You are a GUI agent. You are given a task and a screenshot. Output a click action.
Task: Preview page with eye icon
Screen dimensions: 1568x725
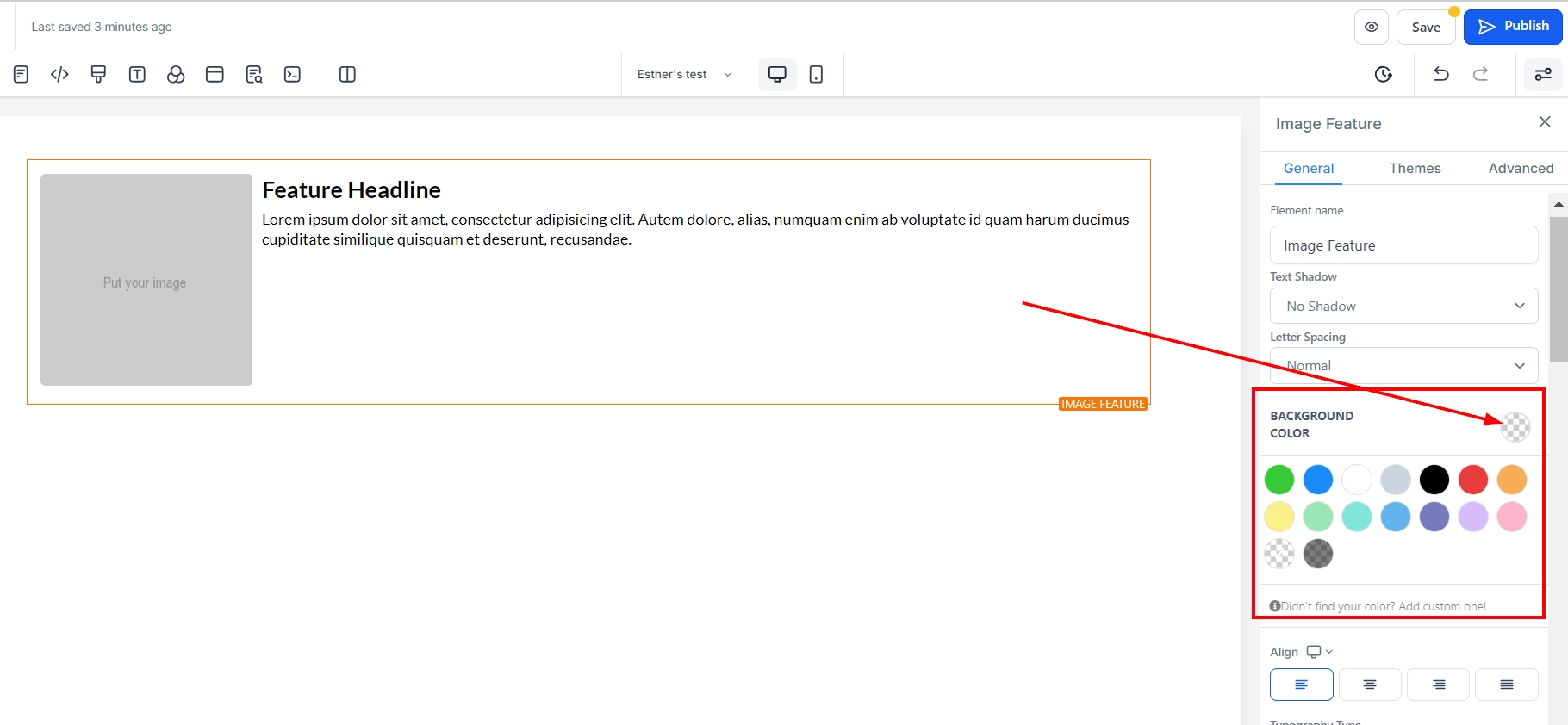tap(1372, 27)
